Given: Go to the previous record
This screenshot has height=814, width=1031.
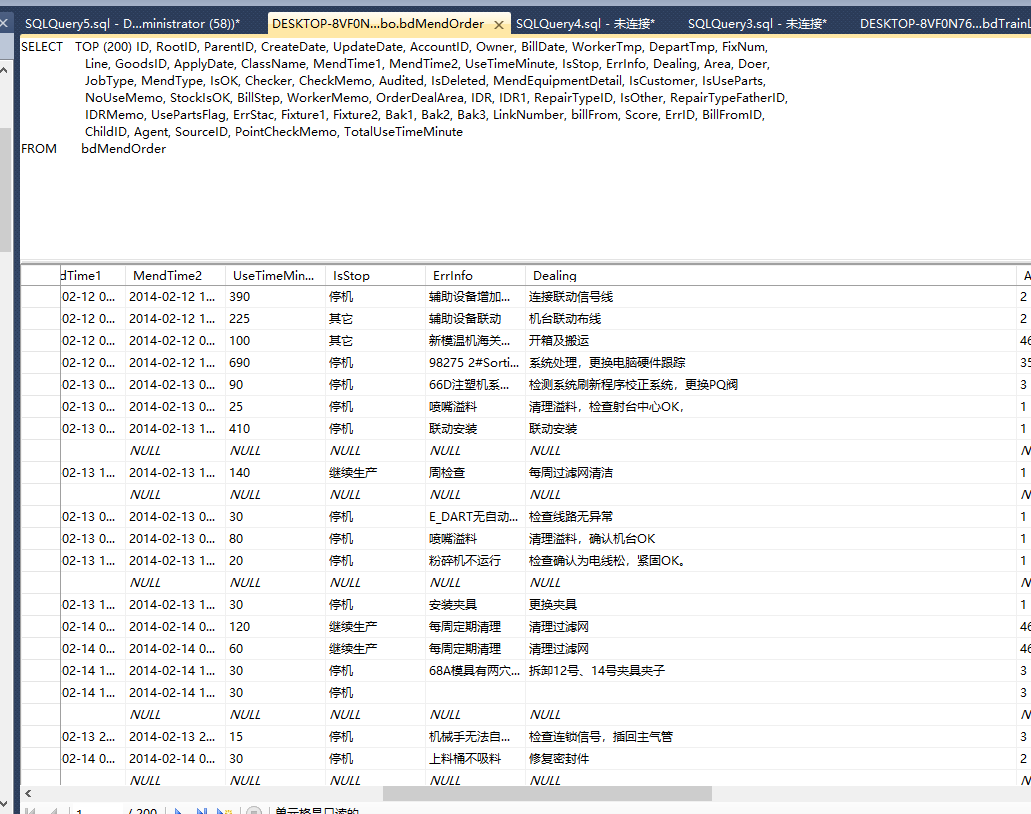Looking at the screenshot, I should [52, 811].
